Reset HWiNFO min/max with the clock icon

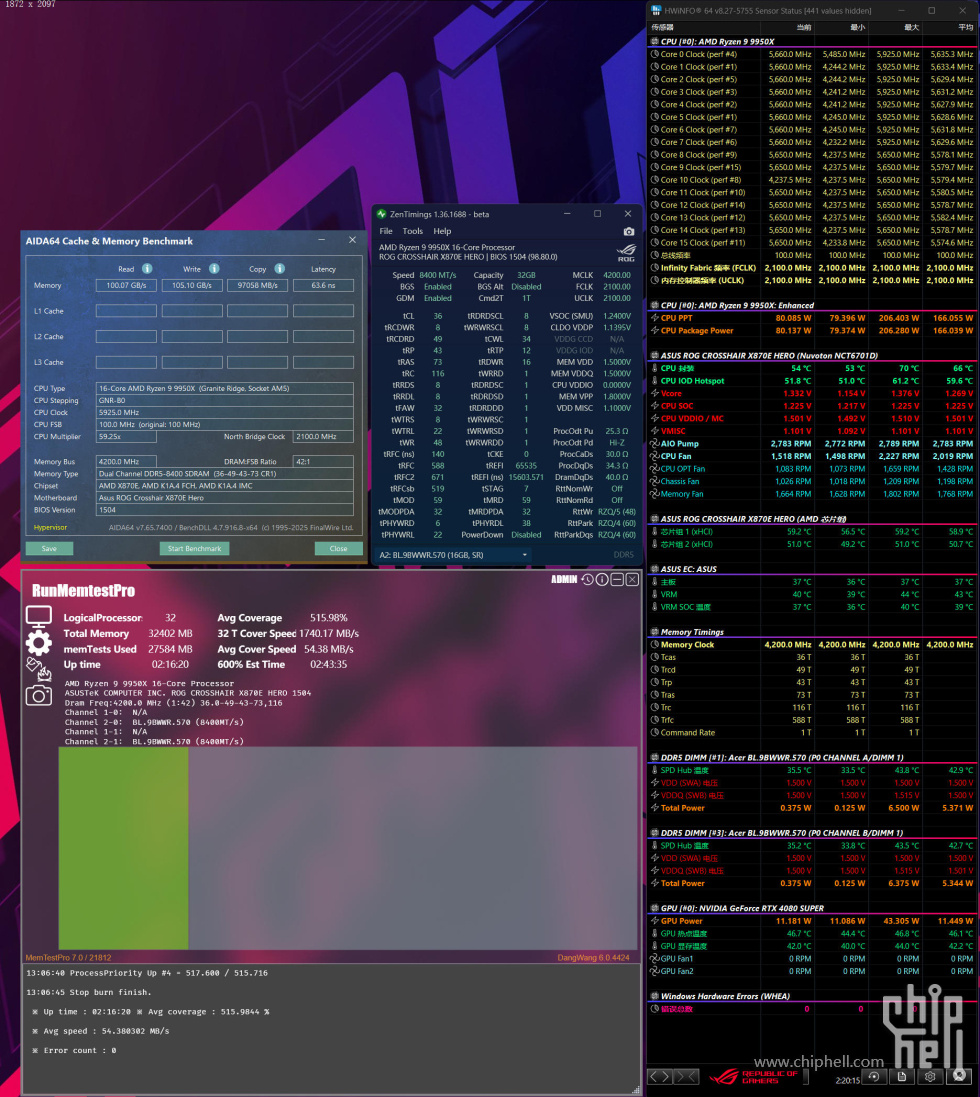(874, 1077)
